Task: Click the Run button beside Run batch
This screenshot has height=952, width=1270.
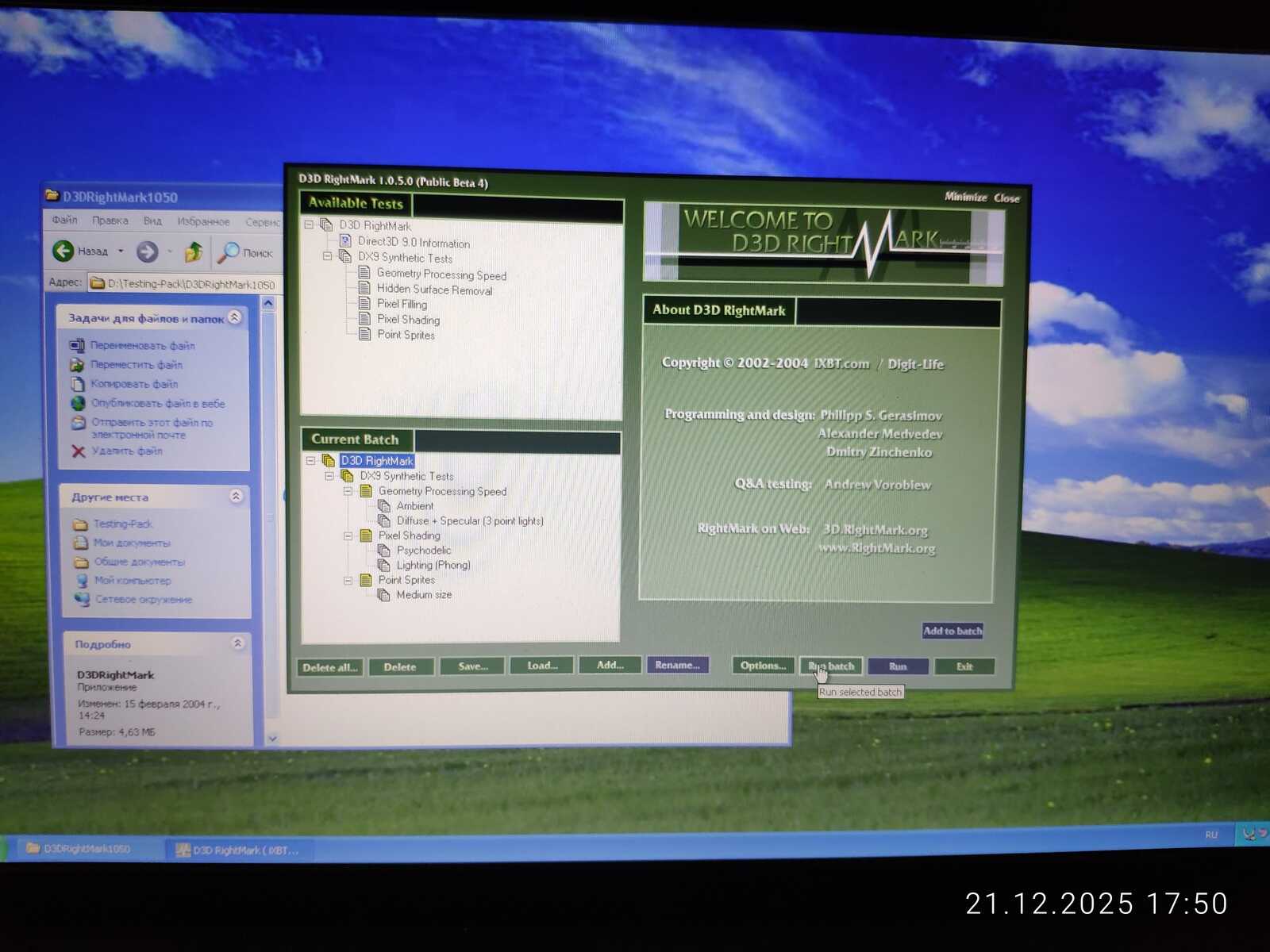Action: click(x=898, y=666)
